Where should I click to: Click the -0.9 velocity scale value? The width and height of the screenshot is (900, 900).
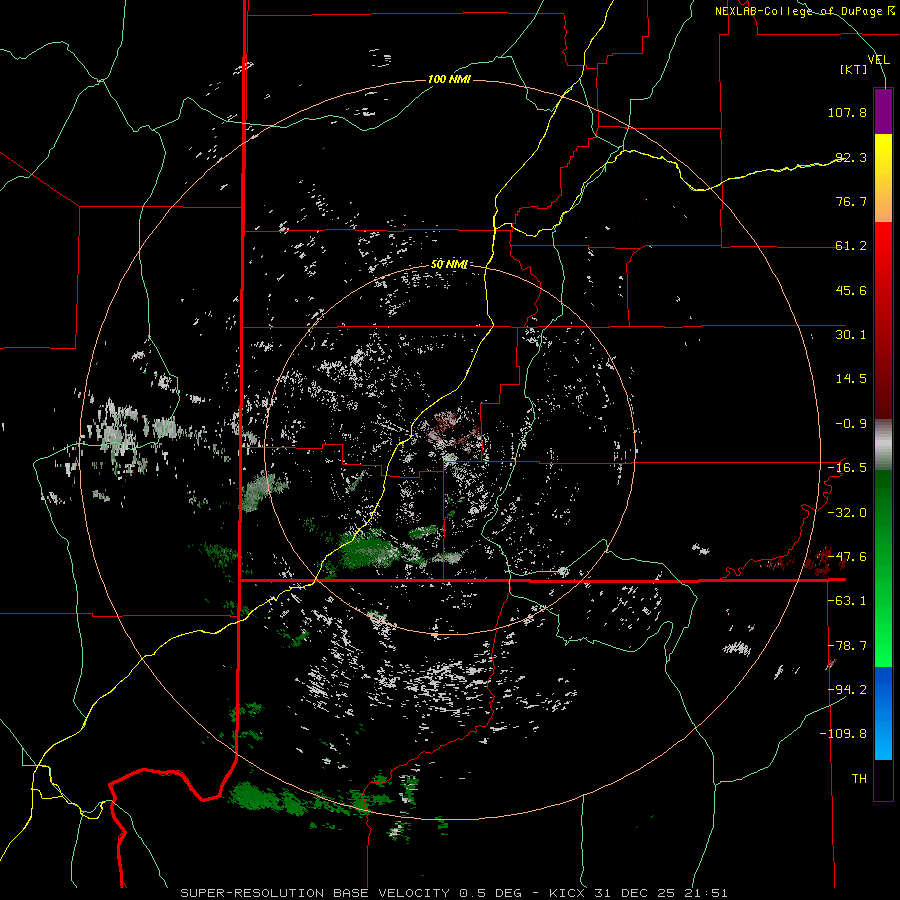pyautogui.click(x=851, y=424)
